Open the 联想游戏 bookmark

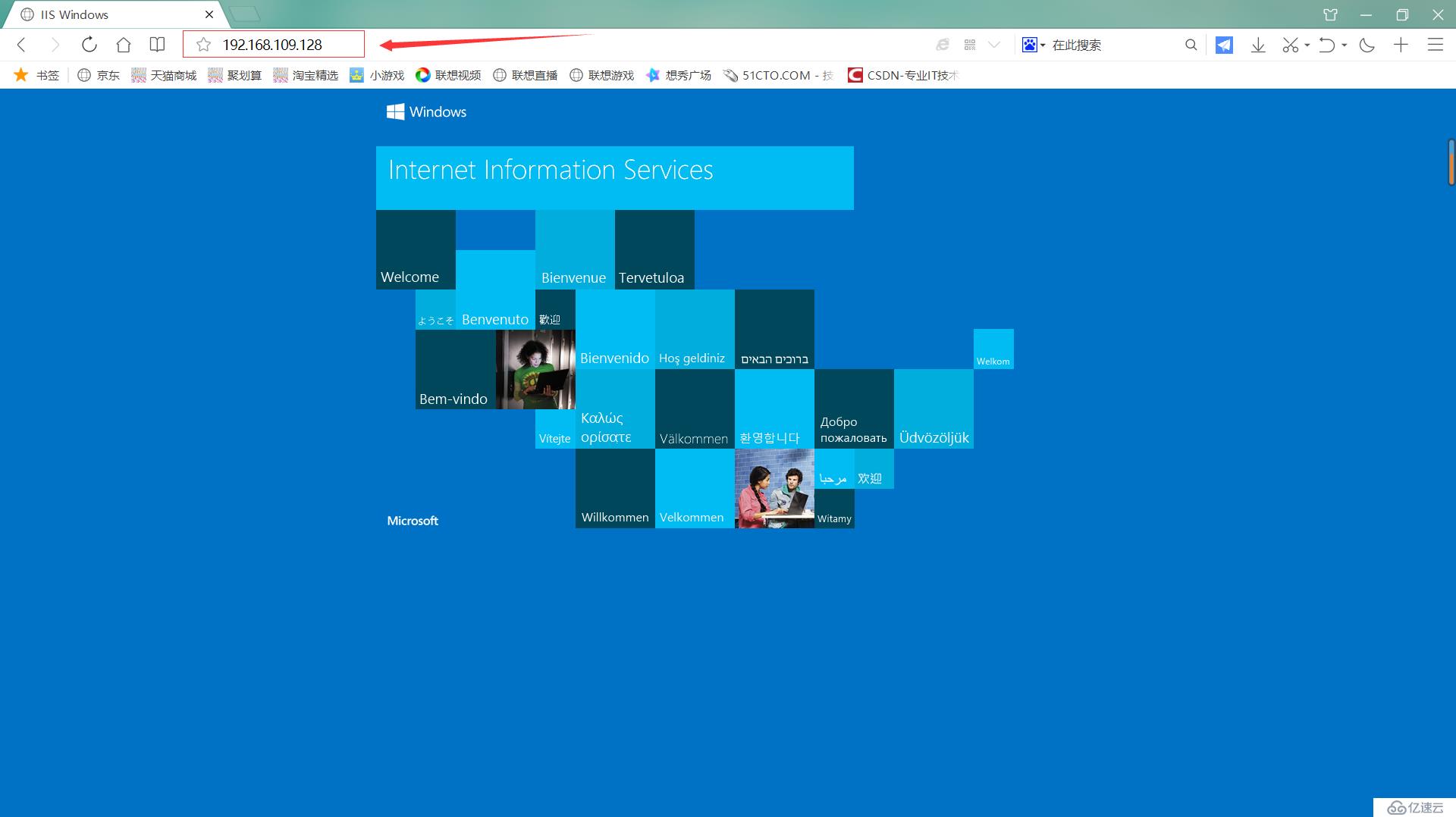coord(601,75)
